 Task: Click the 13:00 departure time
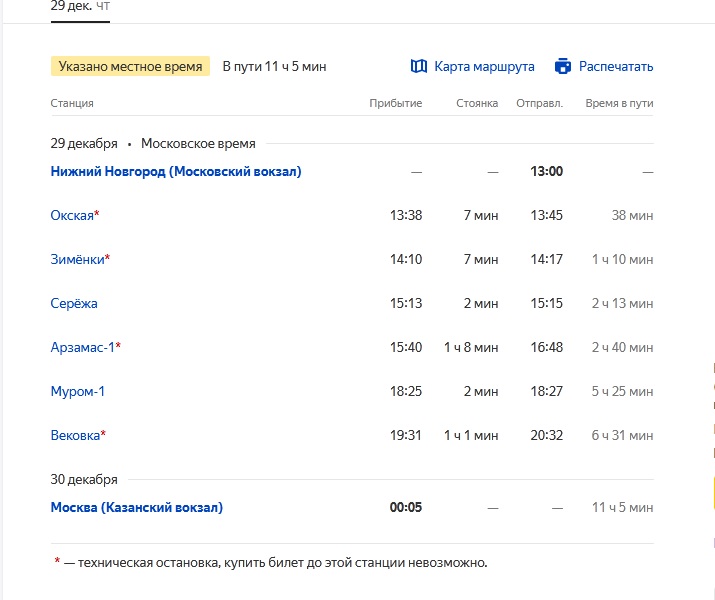546,171
